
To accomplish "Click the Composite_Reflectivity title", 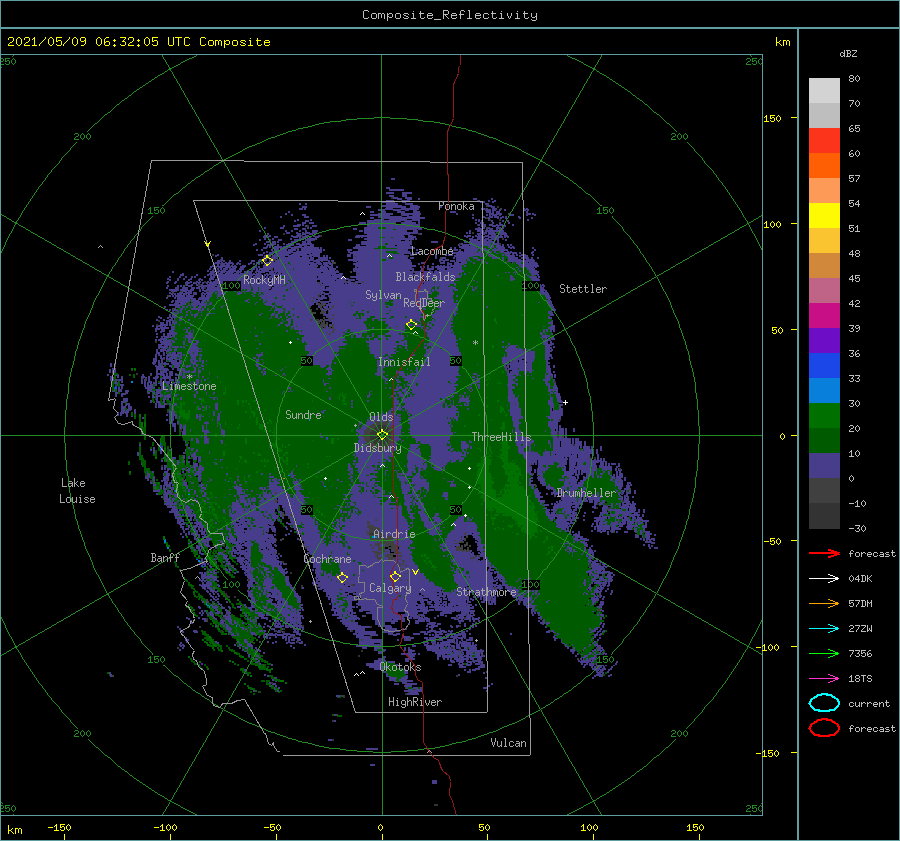I will point(449,15).
